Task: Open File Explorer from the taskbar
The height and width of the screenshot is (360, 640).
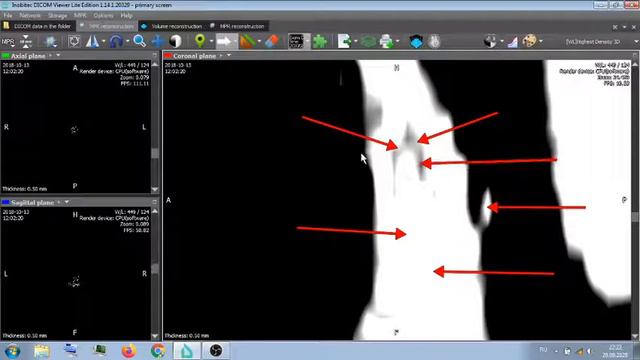Action: [x=41, y=351]
